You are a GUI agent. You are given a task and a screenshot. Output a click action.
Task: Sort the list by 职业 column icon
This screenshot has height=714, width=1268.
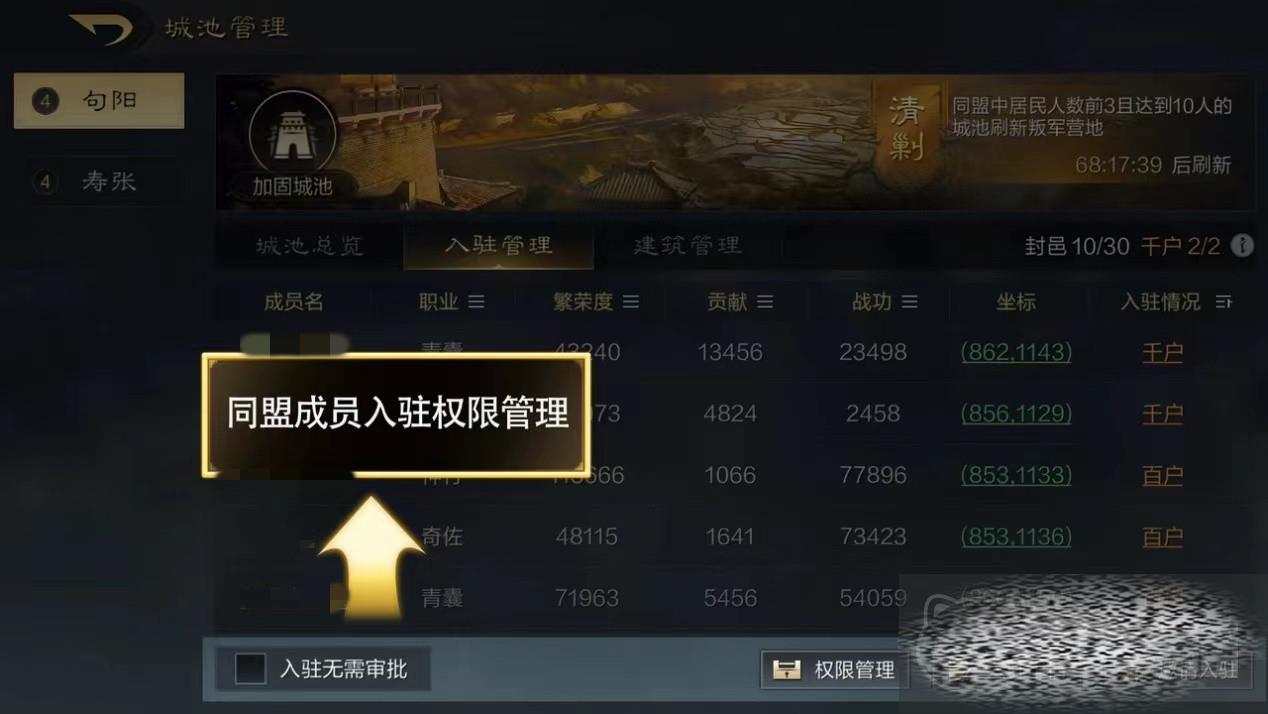tap(476, 301)
